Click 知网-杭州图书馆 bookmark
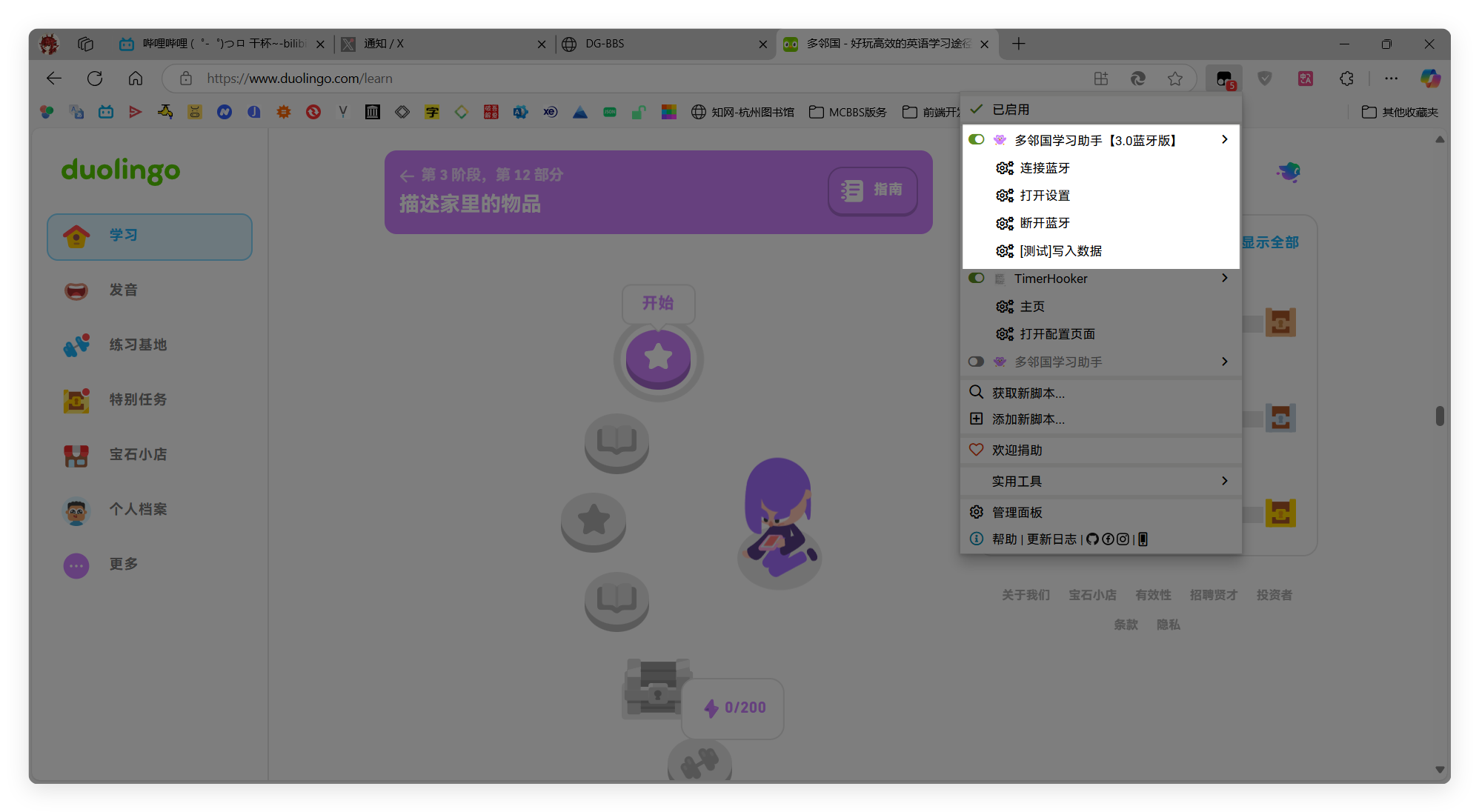 tap(742, 112)
